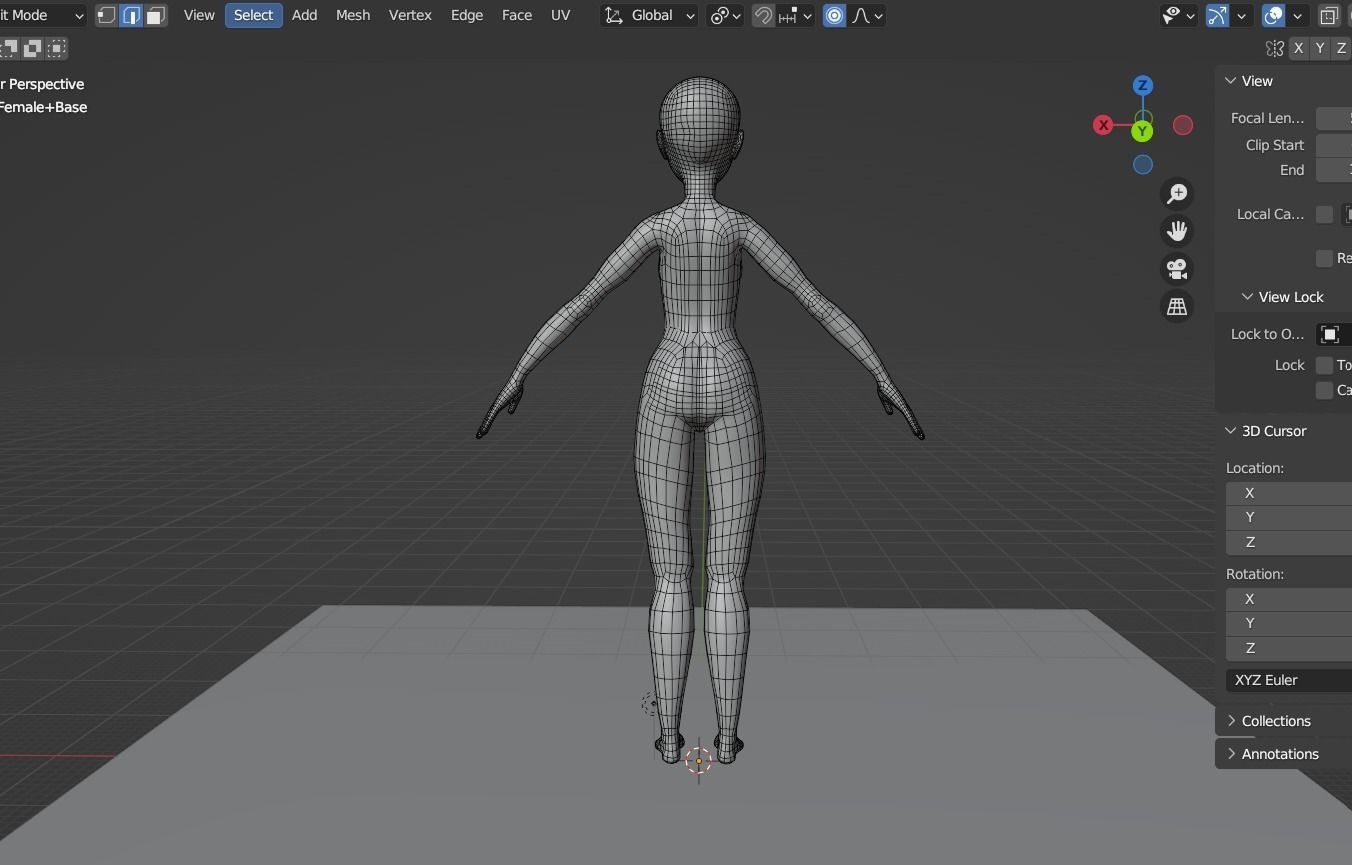Switch perspective/orthographic grid icon
This screenshot has height=865, width=1352.
coord(1177,307)
